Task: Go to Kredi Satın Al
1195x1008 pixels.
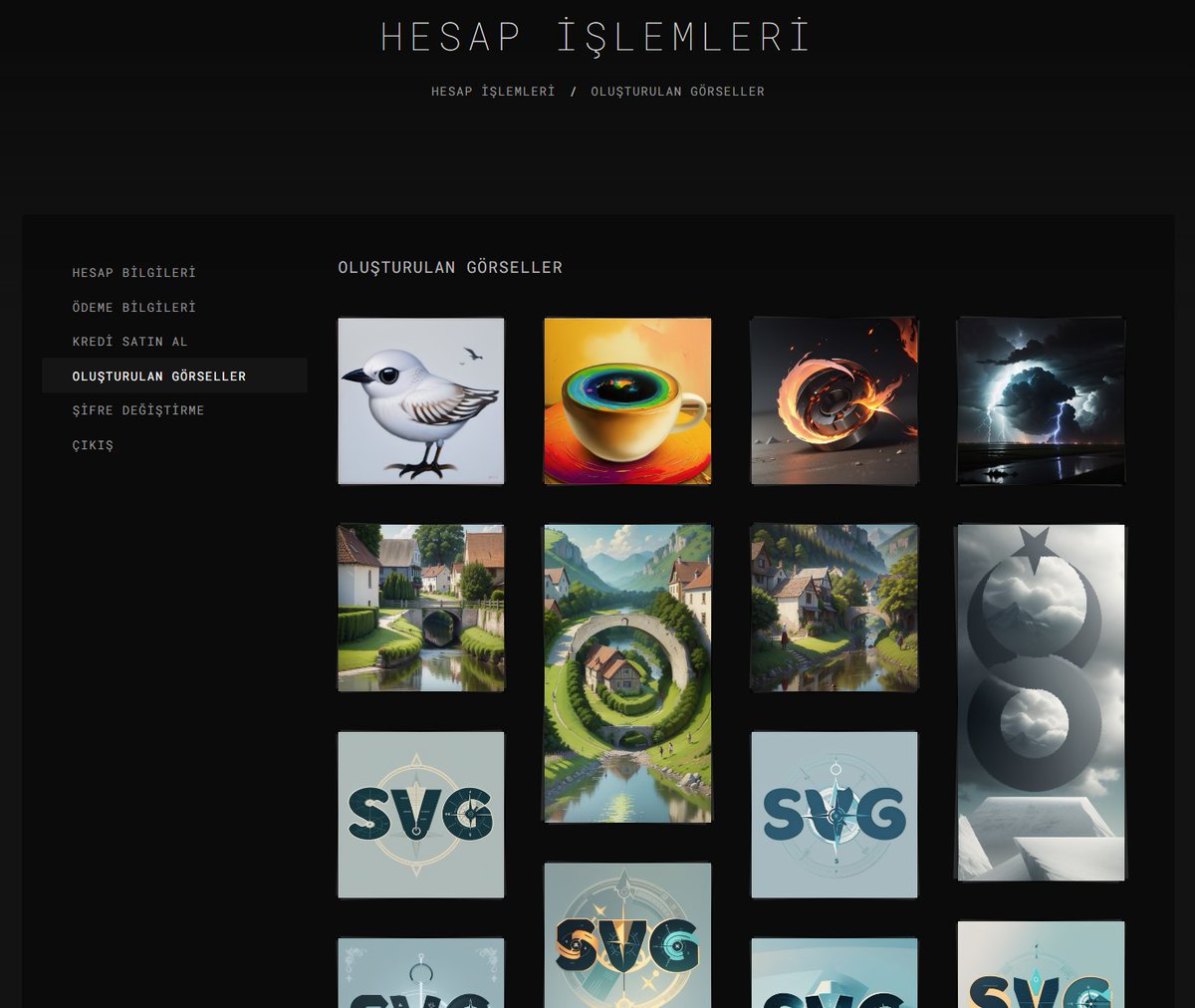Action: coord(174,341)
